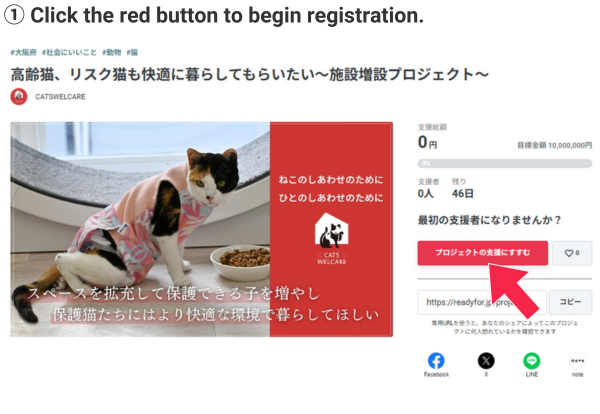Click the コピー button

[571, 302]
